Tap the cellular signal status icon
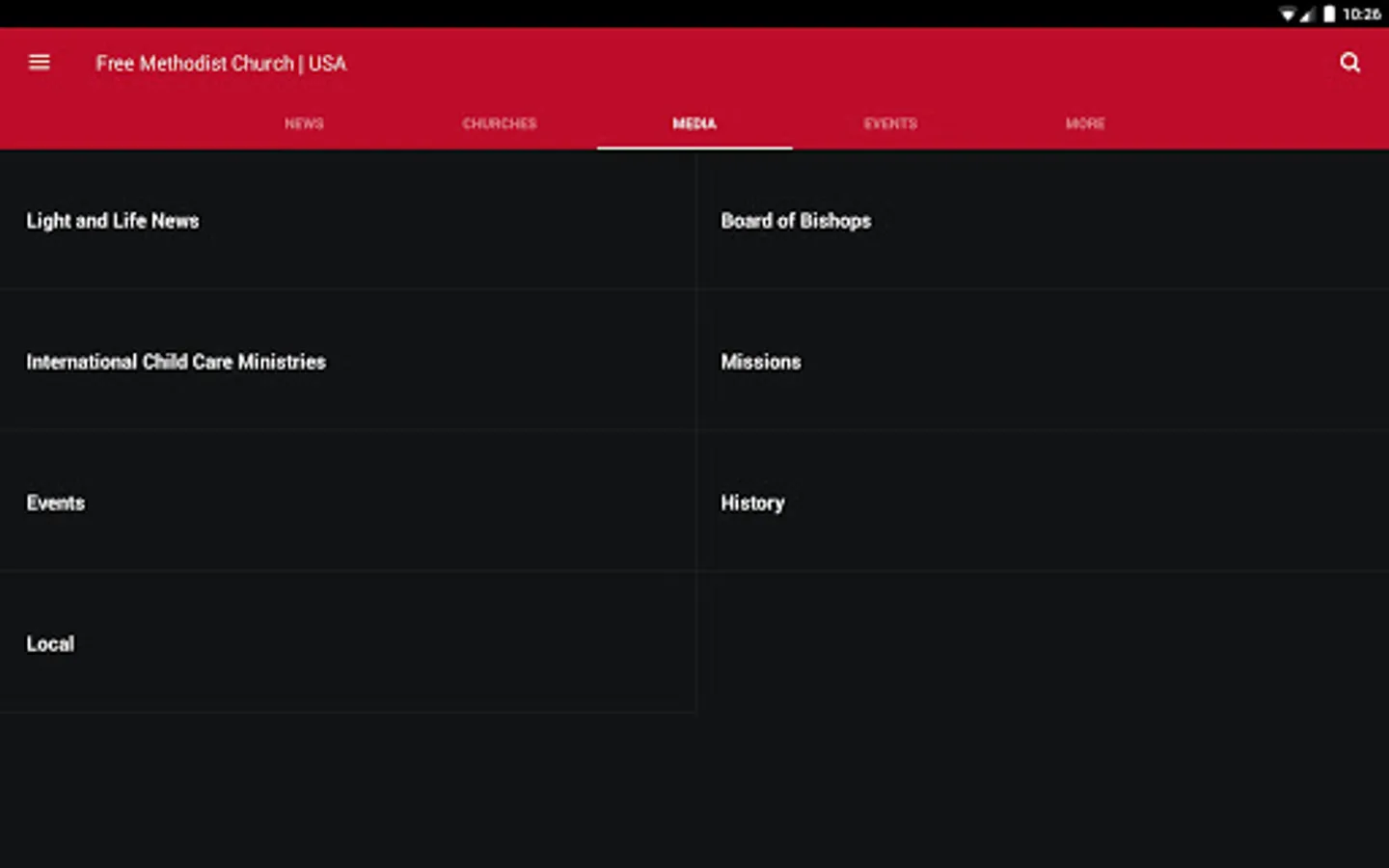Viewport: 1389px width, 868px height. click(1307, 14)
